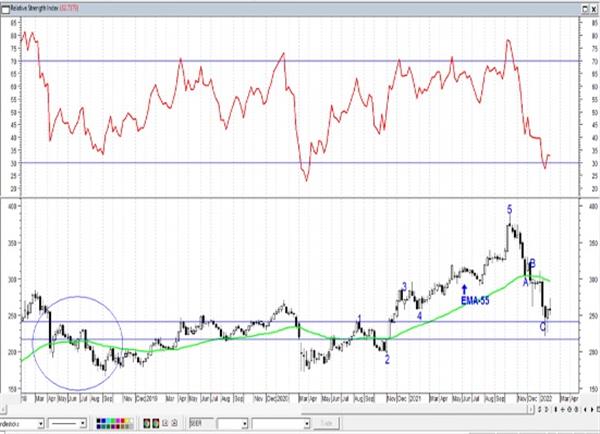Pick the grey color swatch in the palette
Viewport: 600px width, 434px height.
[x=131, y=426]
